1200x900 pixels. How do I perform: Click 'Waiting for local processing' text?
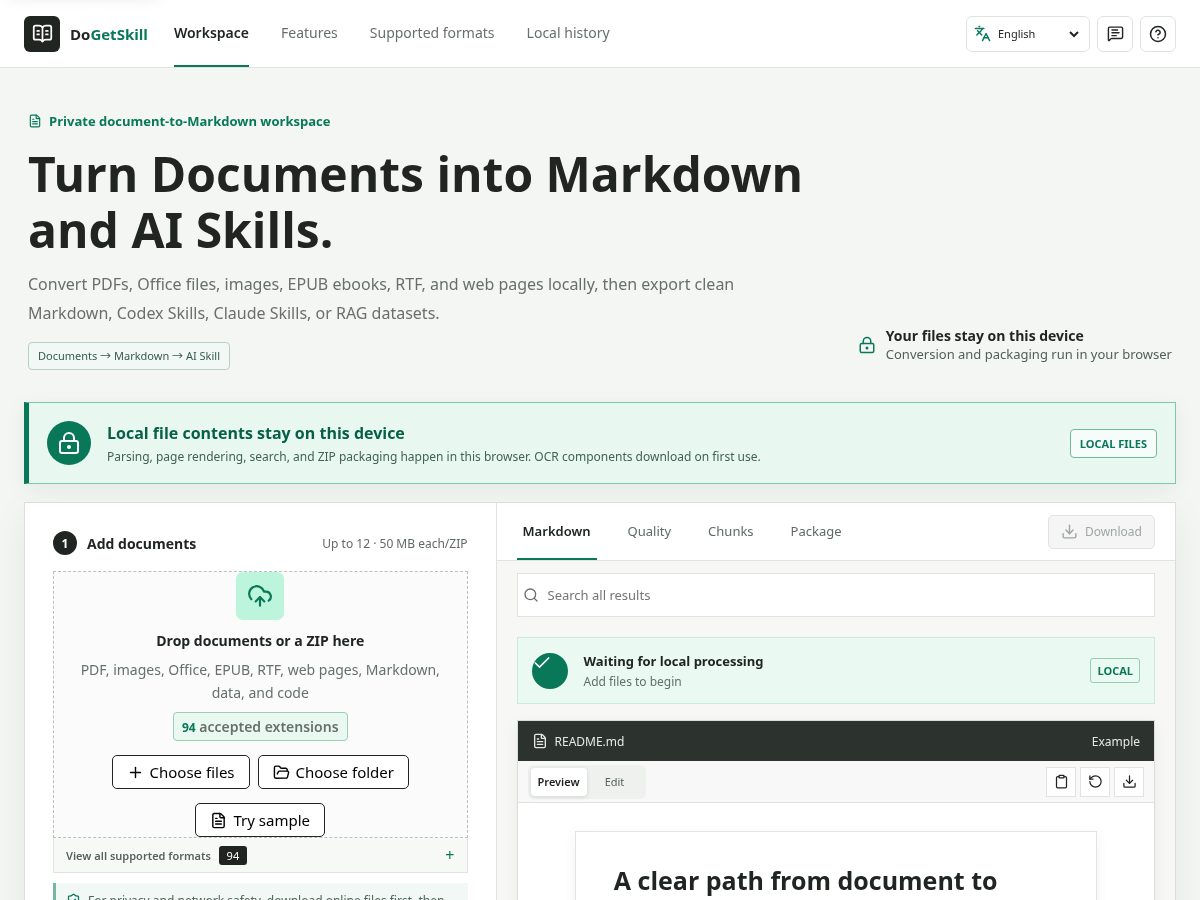673,661
